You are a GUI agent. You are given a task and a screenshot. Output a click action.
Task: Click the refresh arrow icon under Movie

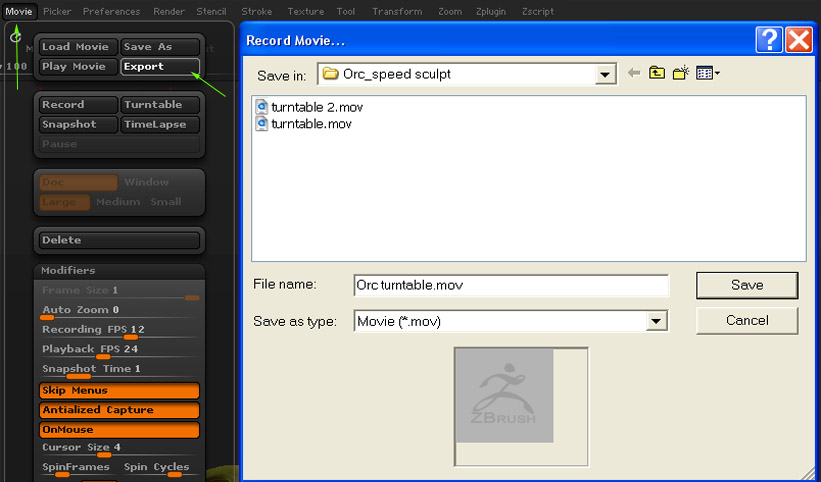(x=16, y=37)
